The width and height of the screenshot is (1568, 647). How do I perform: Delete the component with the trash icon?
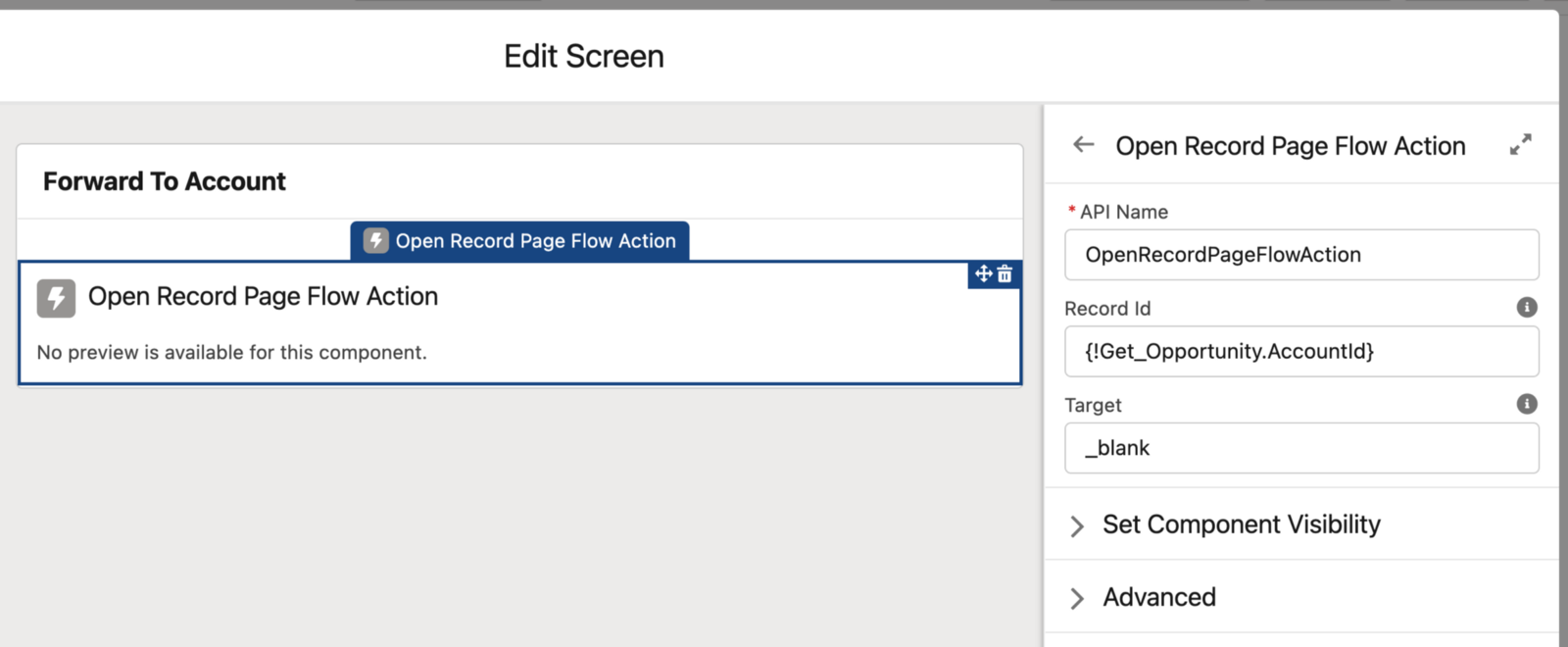(1004, 274)
